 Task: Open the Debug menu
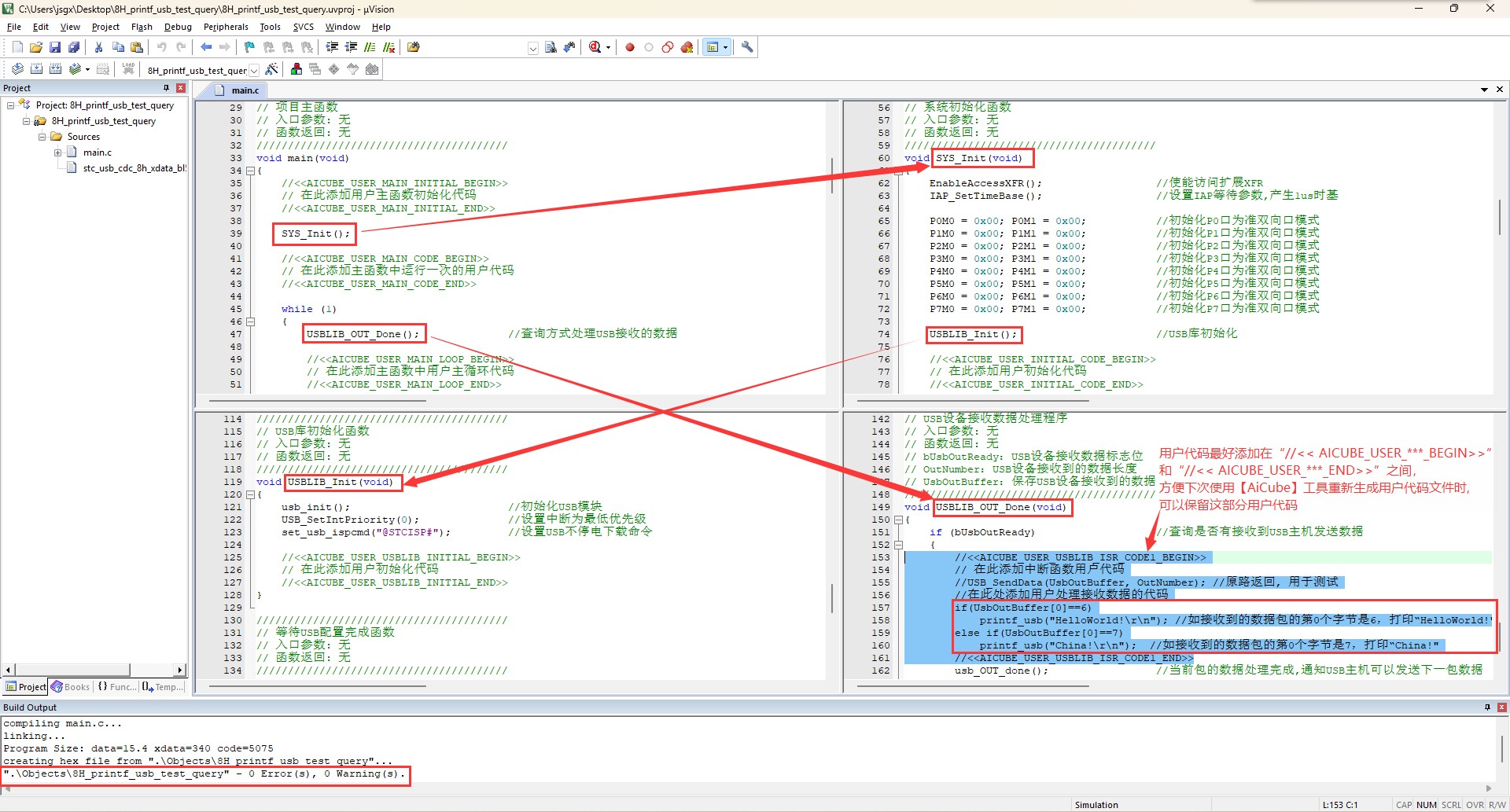tap(178, 27)
